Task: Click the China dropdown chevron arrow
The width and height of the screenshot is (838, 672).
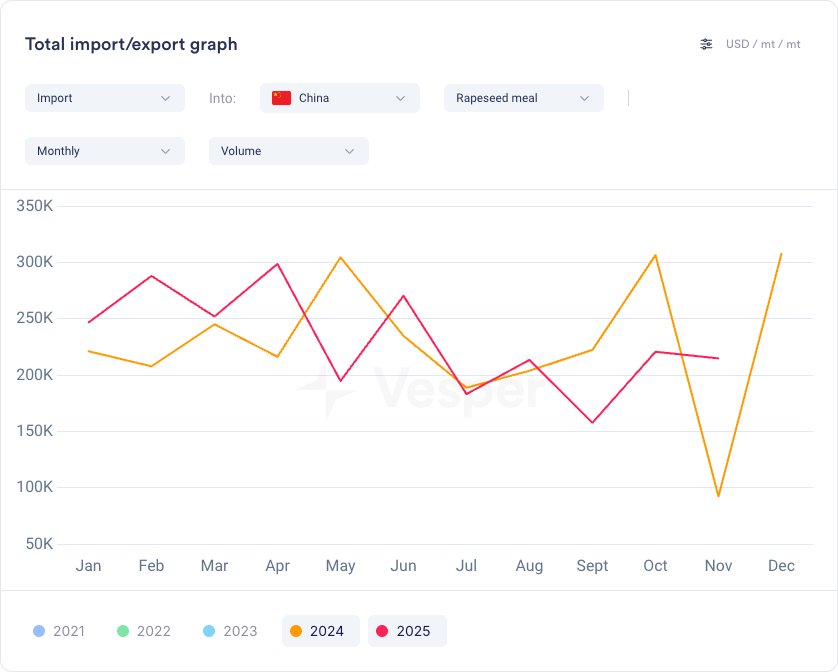Action: tap(401, 98)
